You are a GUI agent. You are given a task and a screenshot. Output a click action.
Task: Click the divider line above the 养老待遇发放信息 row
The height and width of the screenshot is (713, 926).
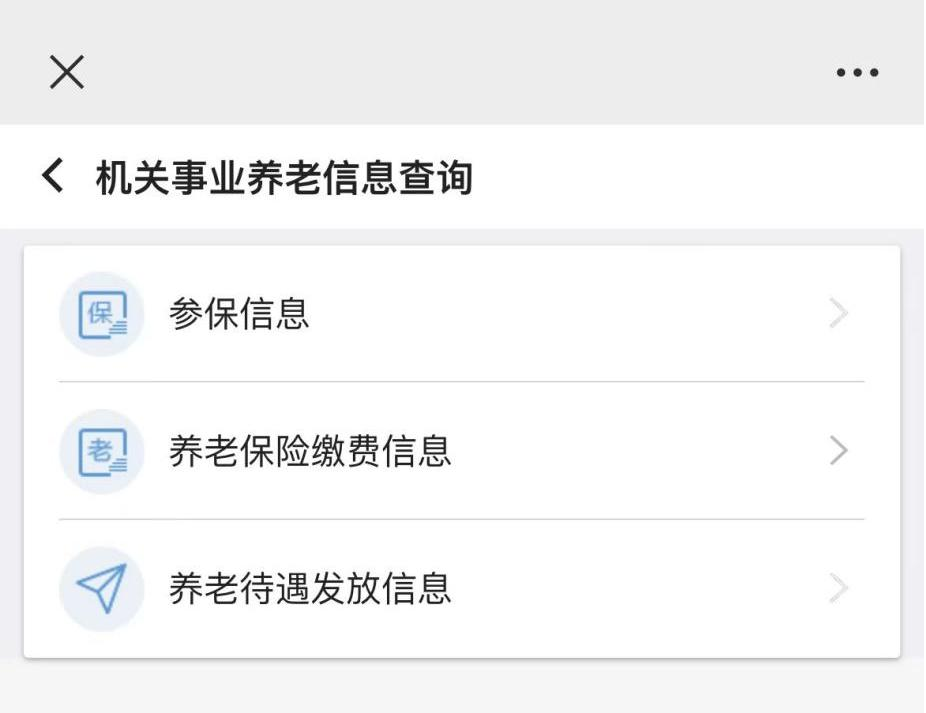[460, 519]
